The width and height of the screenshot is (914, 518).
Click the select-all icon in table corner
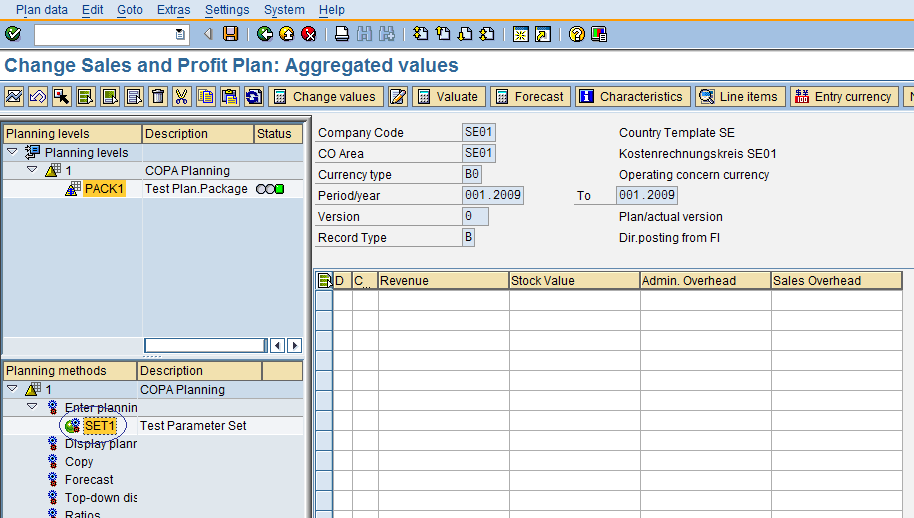pos(324,281)
